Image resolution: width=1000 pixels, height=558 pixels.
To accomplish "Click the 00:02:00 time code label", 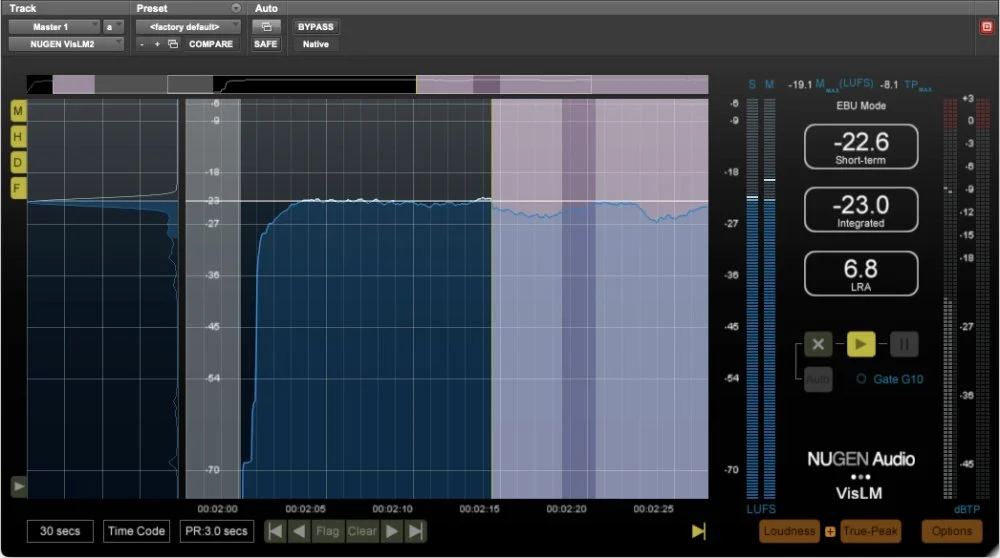I will (217, 509).
